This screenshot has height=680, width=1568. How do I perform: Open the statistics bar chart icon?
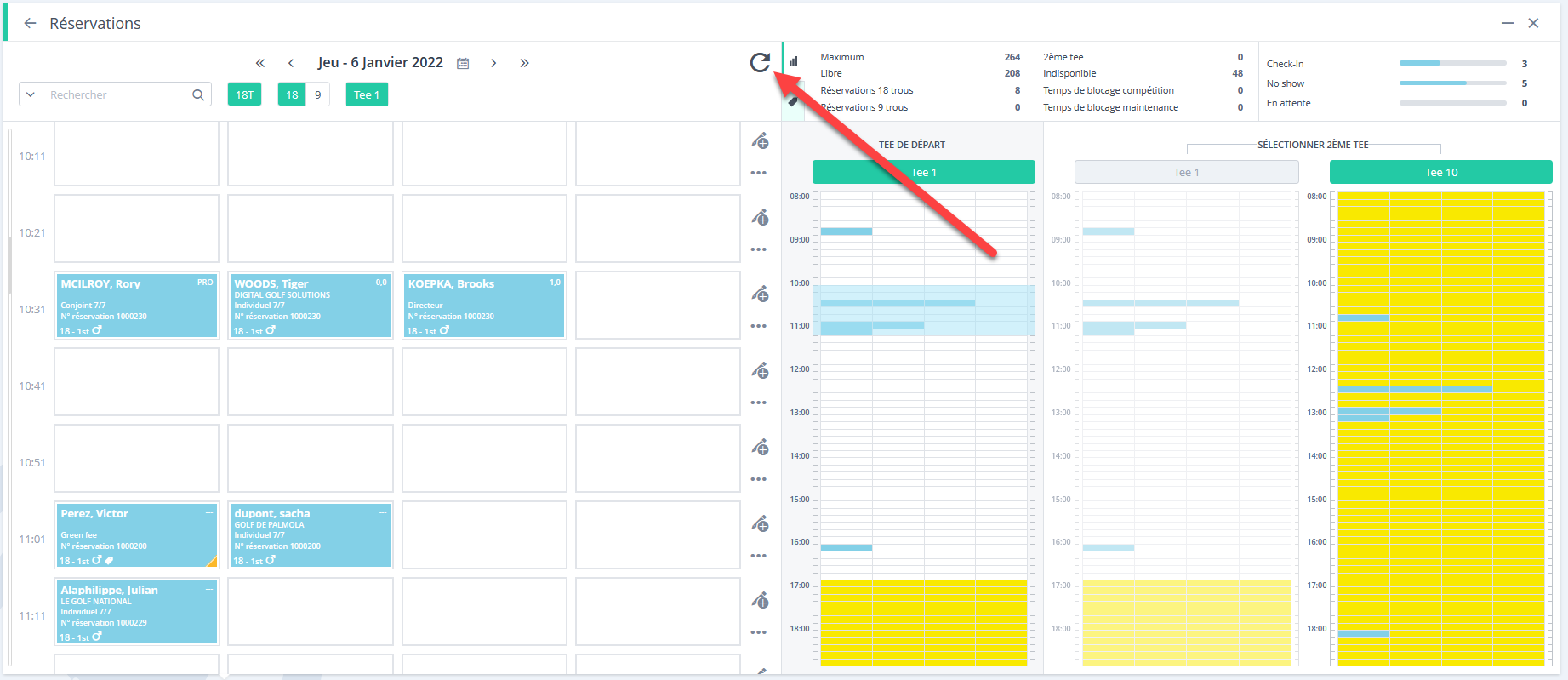(793, 61)
